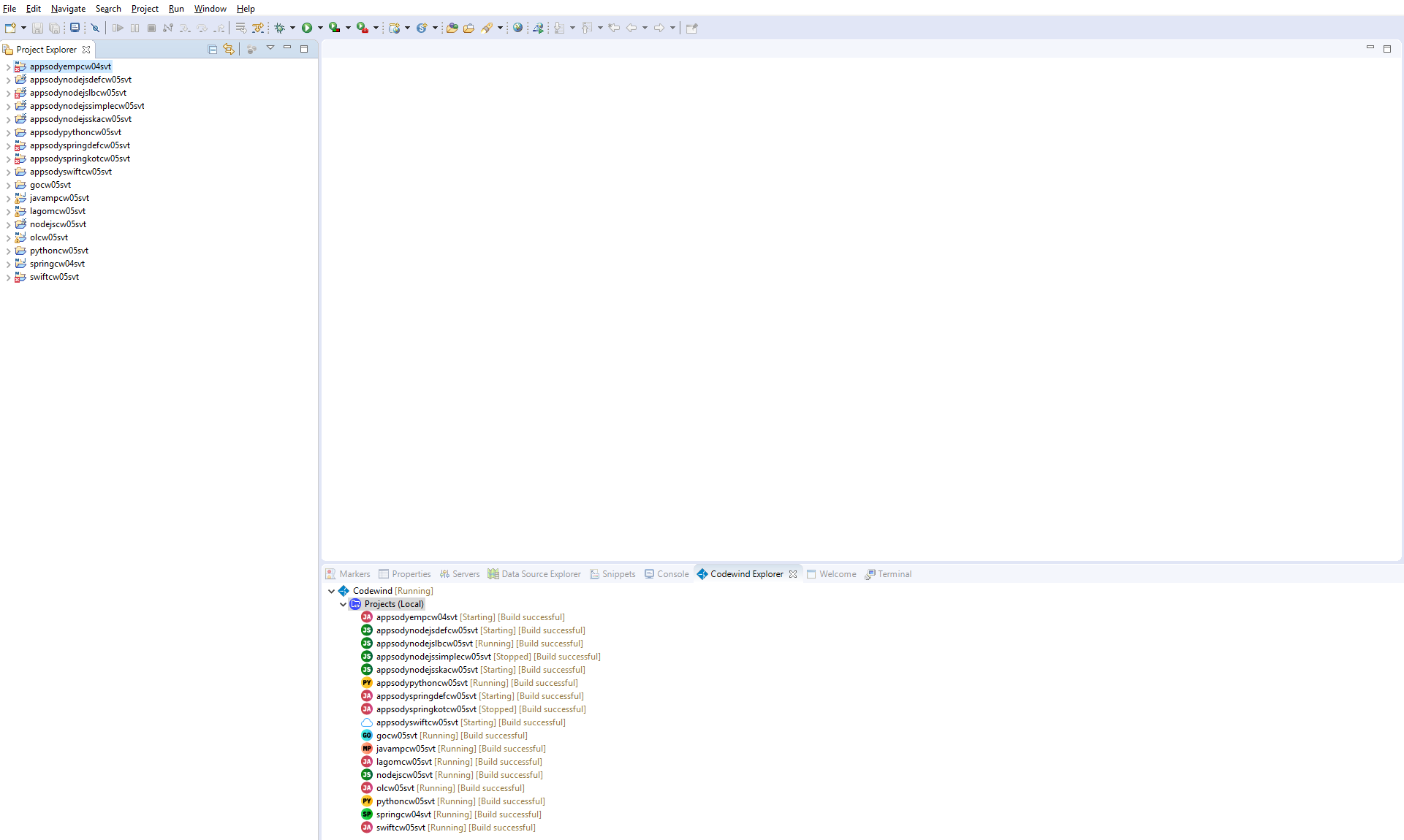Screen dimensions: 1404x840
Task: Collapse the Projects (Local) node
Action: click(x=343, y=604)
